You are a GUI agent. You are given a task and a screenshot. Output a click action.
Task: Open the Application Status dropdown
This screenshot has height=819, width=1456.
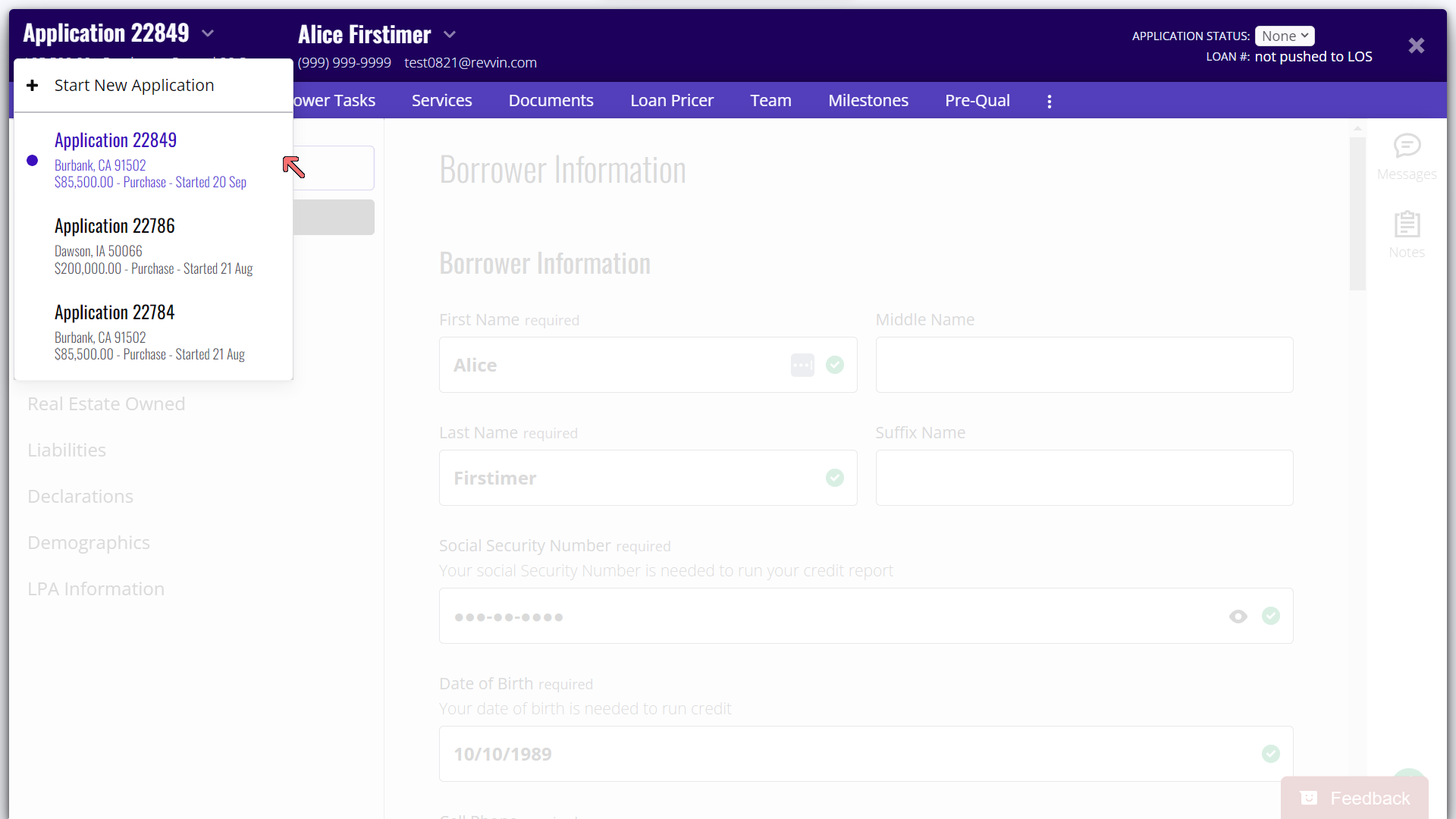1284,36
